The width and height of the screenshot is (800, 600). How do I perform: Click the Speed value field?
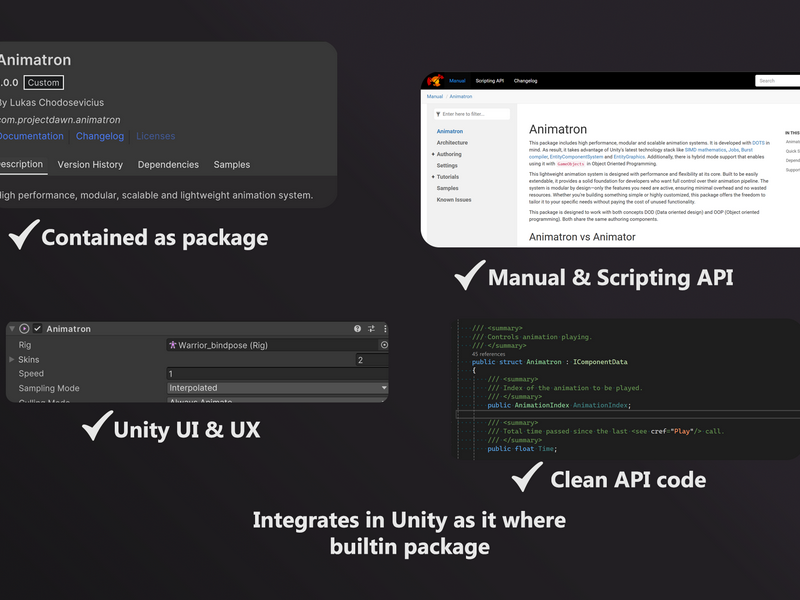point(278,373)
